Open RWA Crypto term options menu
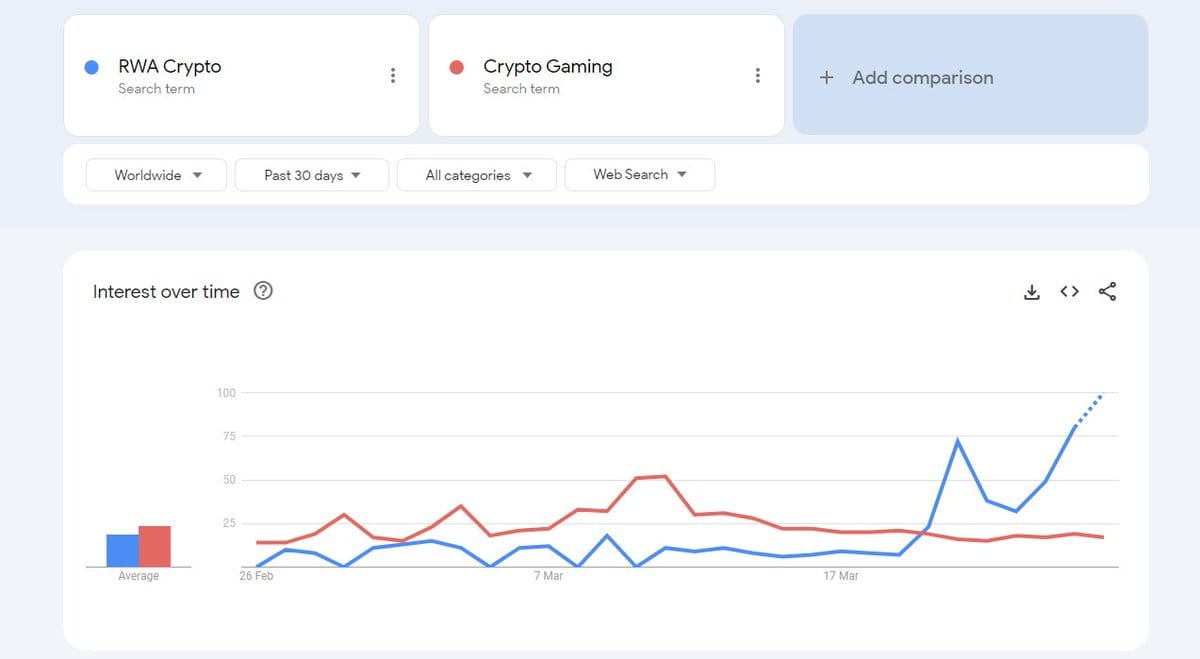 click(393, 75)
